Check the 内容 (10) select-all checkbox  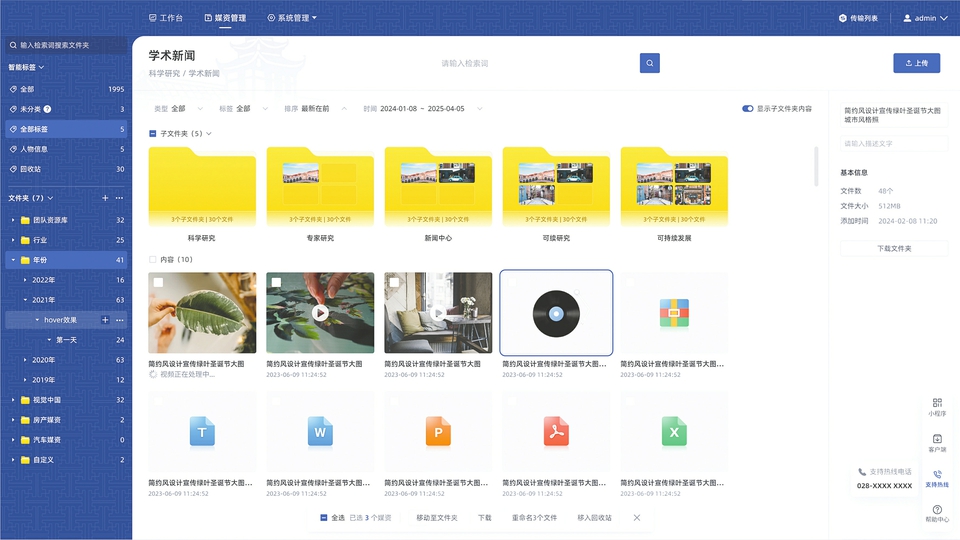click(153, 259)
